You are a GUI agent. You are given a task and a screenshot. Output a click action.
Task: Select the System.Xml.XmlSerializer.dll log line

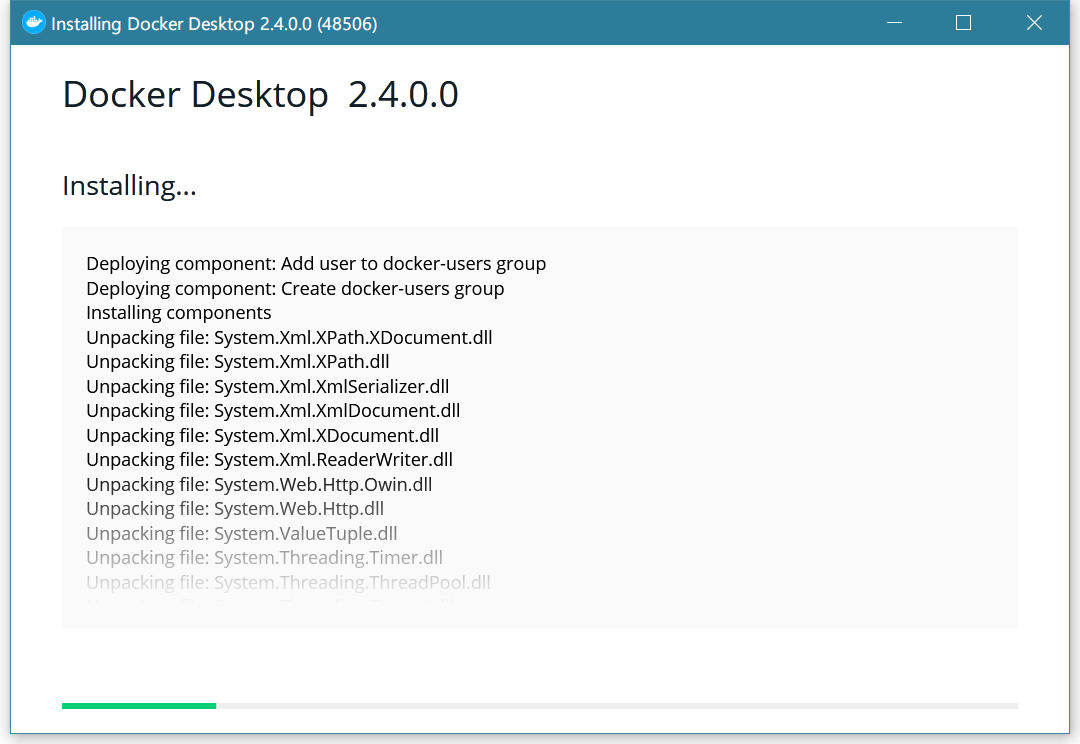(267, 386)
